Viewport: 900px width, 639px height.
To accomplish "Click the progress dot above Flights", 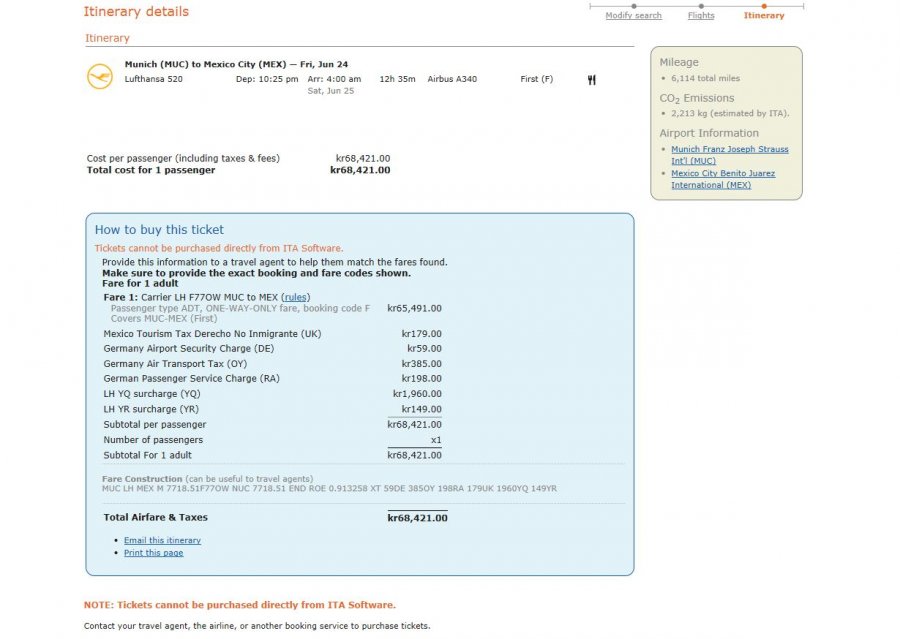I will [x=701, y=6].
